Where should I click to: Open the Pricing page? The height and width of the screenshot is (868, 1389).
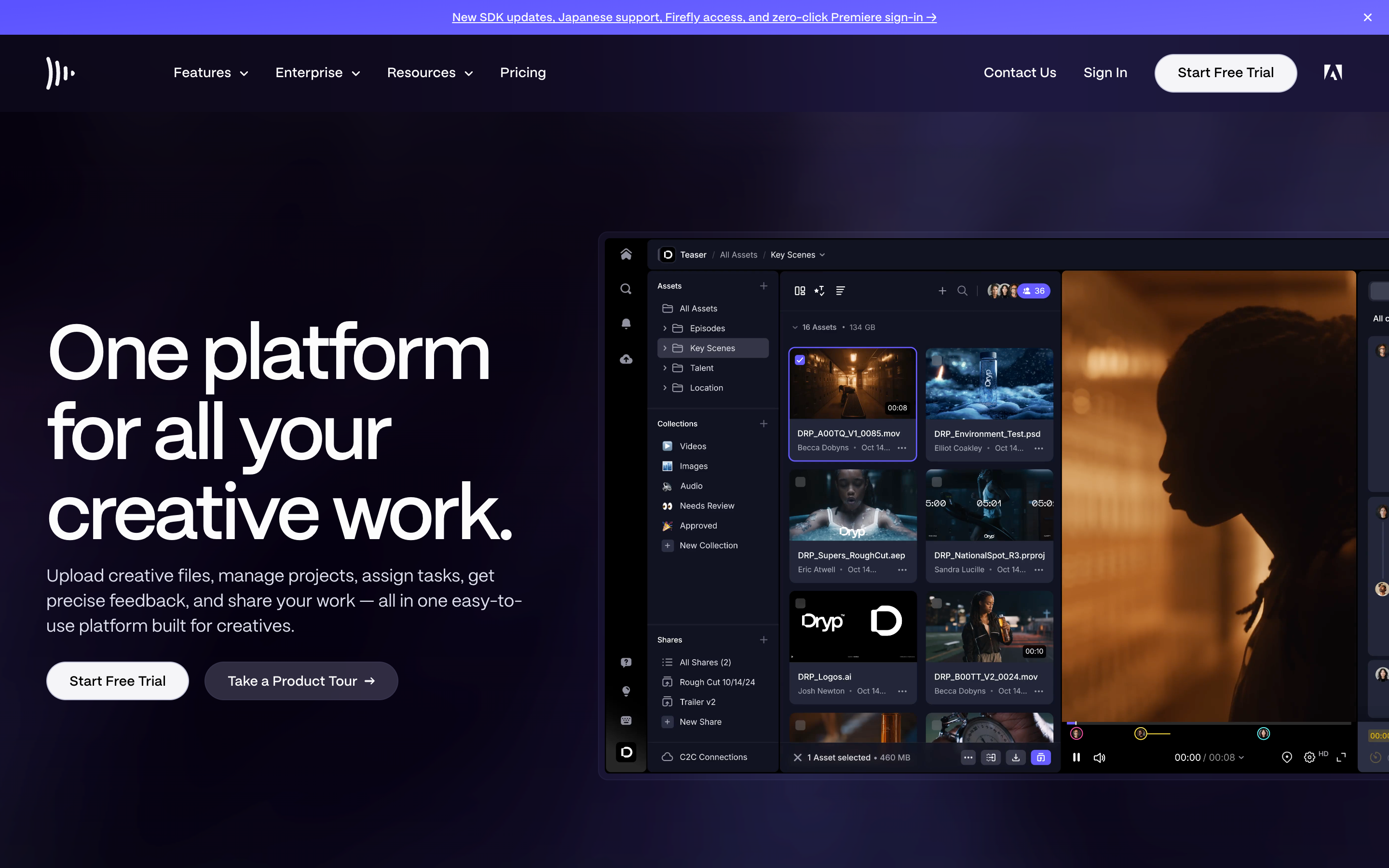pos(522,73)
